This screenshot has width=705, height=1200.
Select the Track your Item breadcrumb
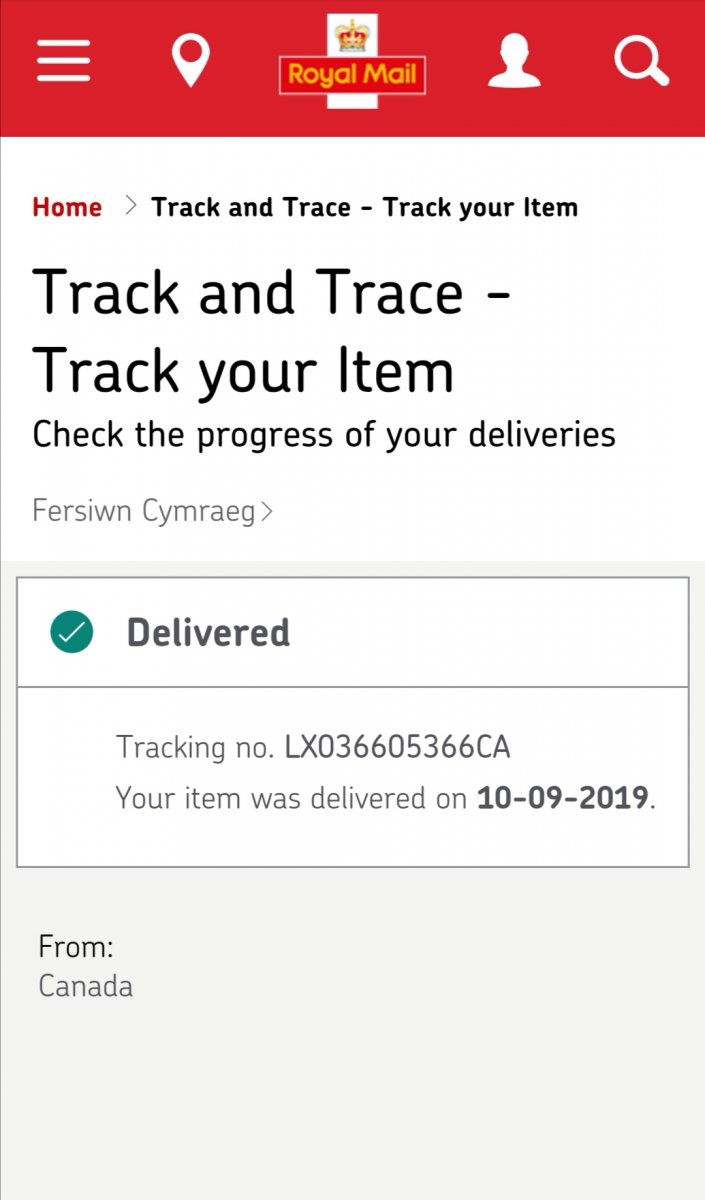coord(364,208)
